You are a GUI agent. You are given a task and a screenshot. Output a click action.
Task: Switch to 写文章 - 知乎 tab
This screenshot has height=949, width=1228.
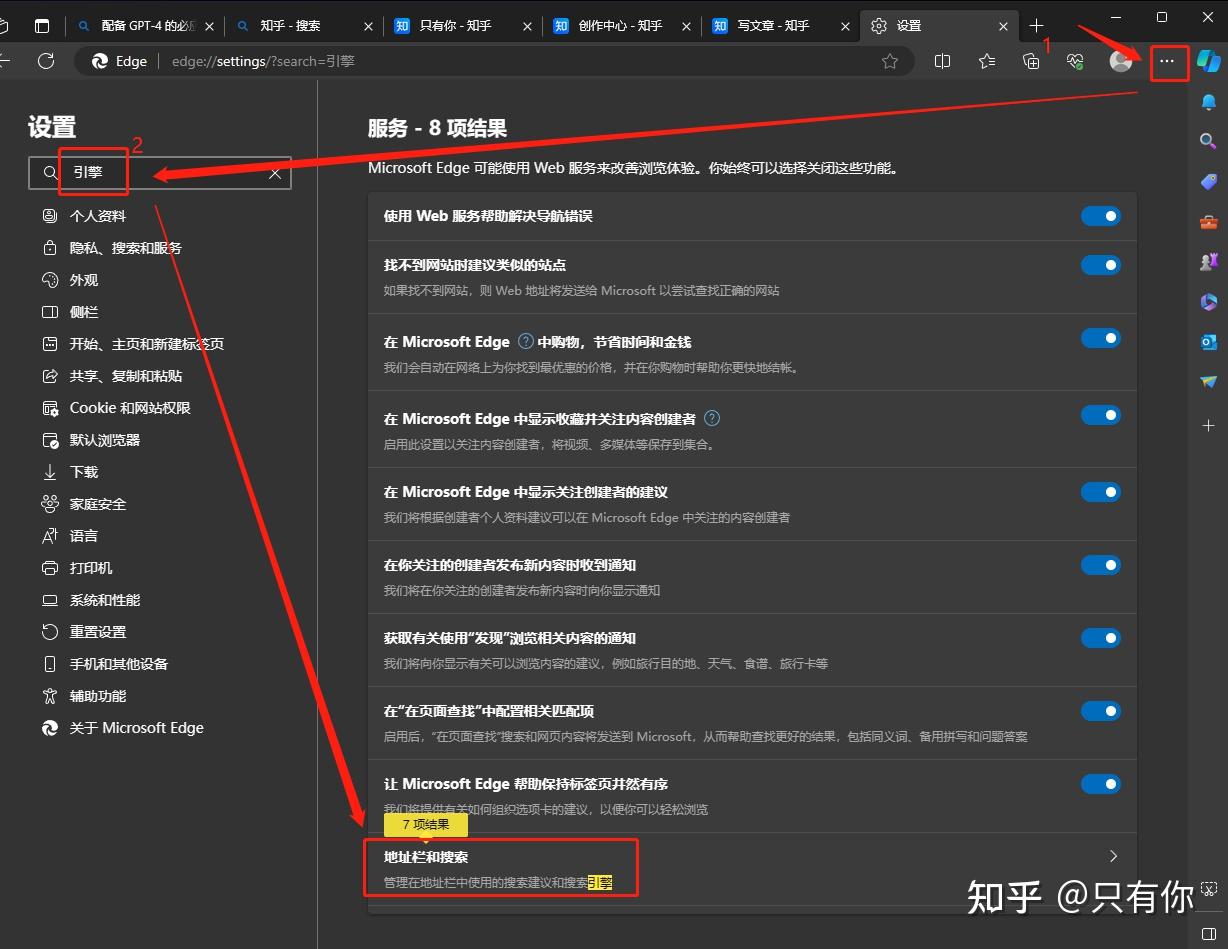point(781,26)
